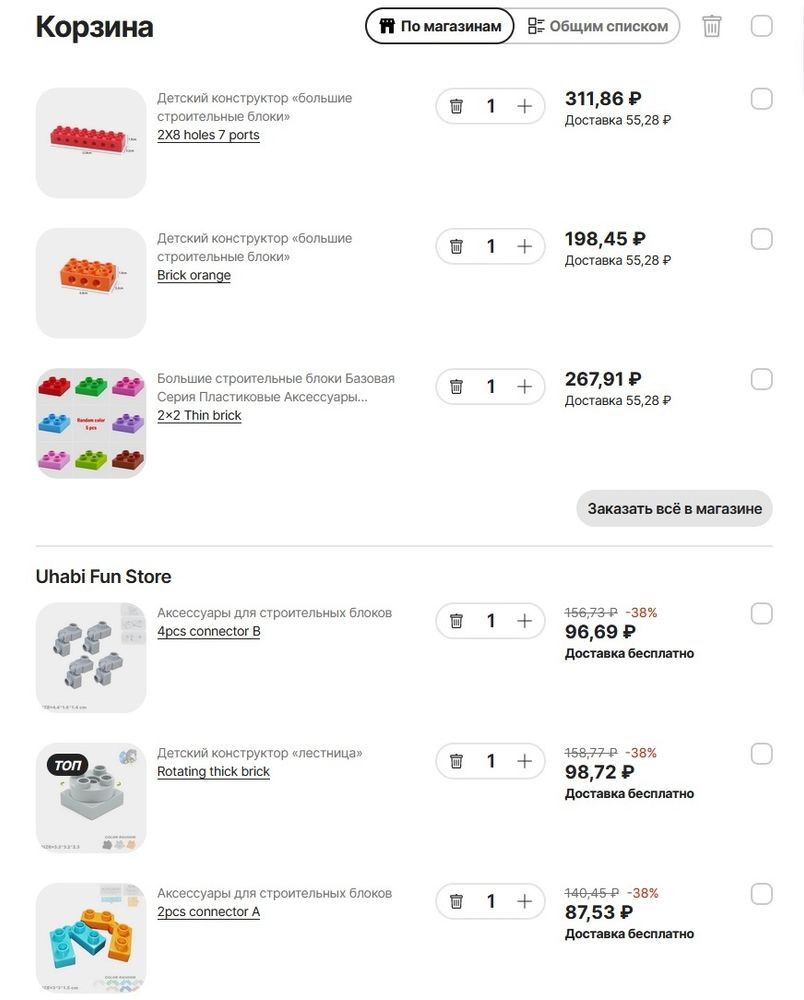The width and height of the screenshot is (804, 1000).
Task: Switch to the По магазинам view
Action: click(440, 26)
